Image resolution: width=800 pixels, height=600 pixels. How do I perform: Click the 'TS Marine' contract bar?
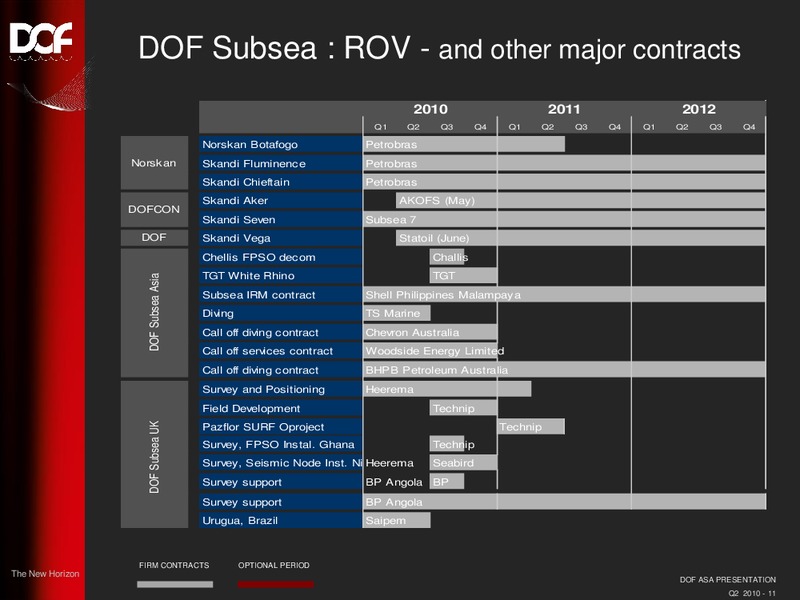tap(397, 313)
